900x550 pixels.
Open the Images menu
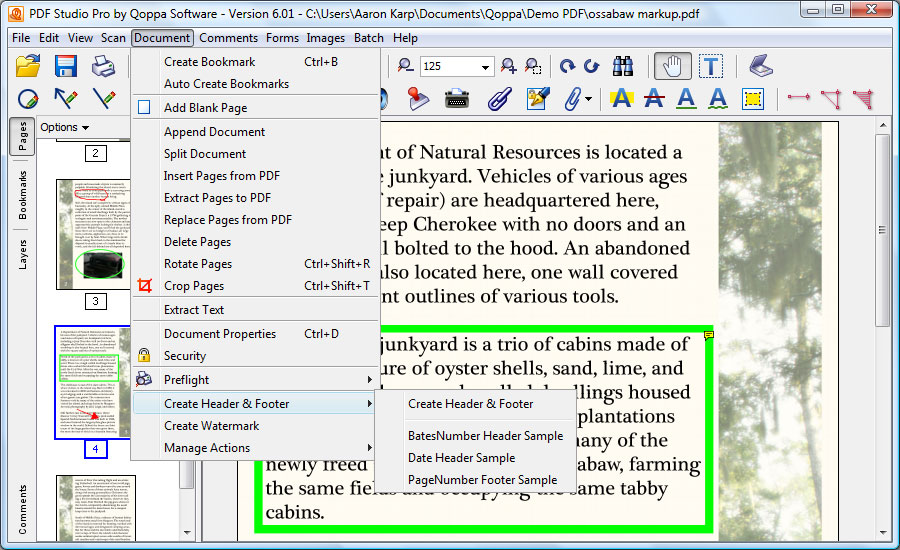325,38
